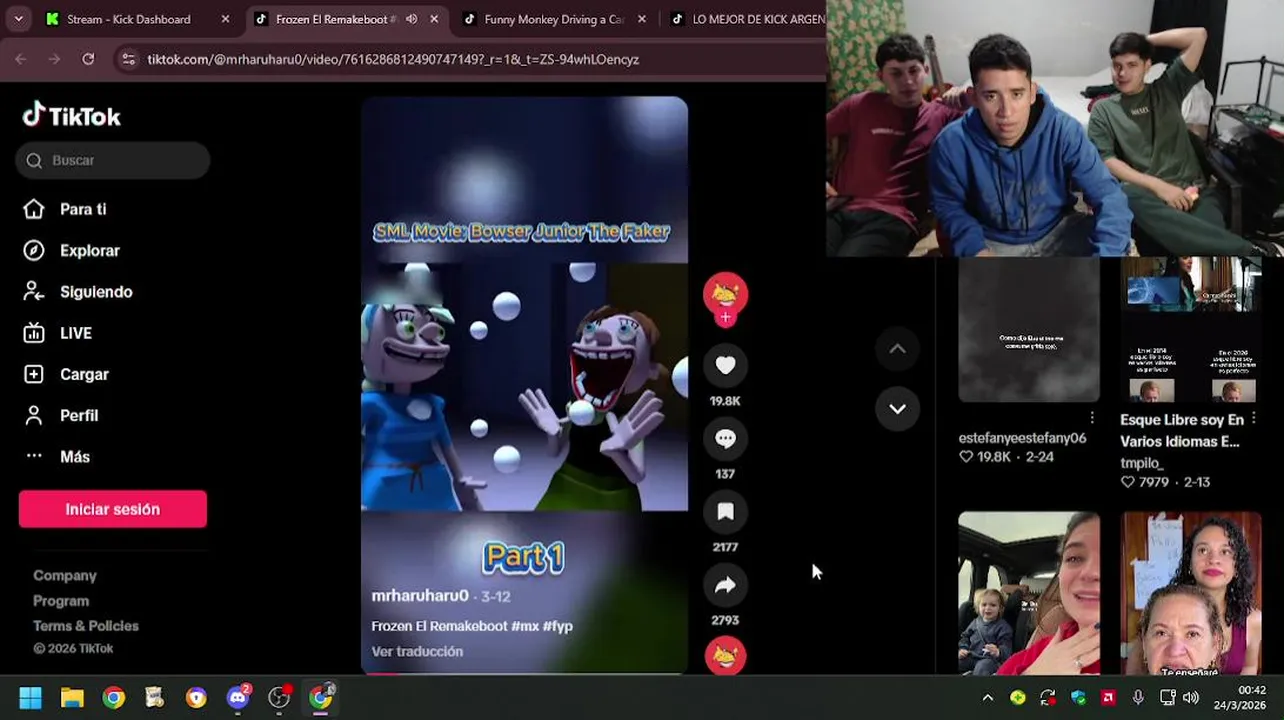
Task: Follow creator via plus on avatar
Action: coord(725,318)
